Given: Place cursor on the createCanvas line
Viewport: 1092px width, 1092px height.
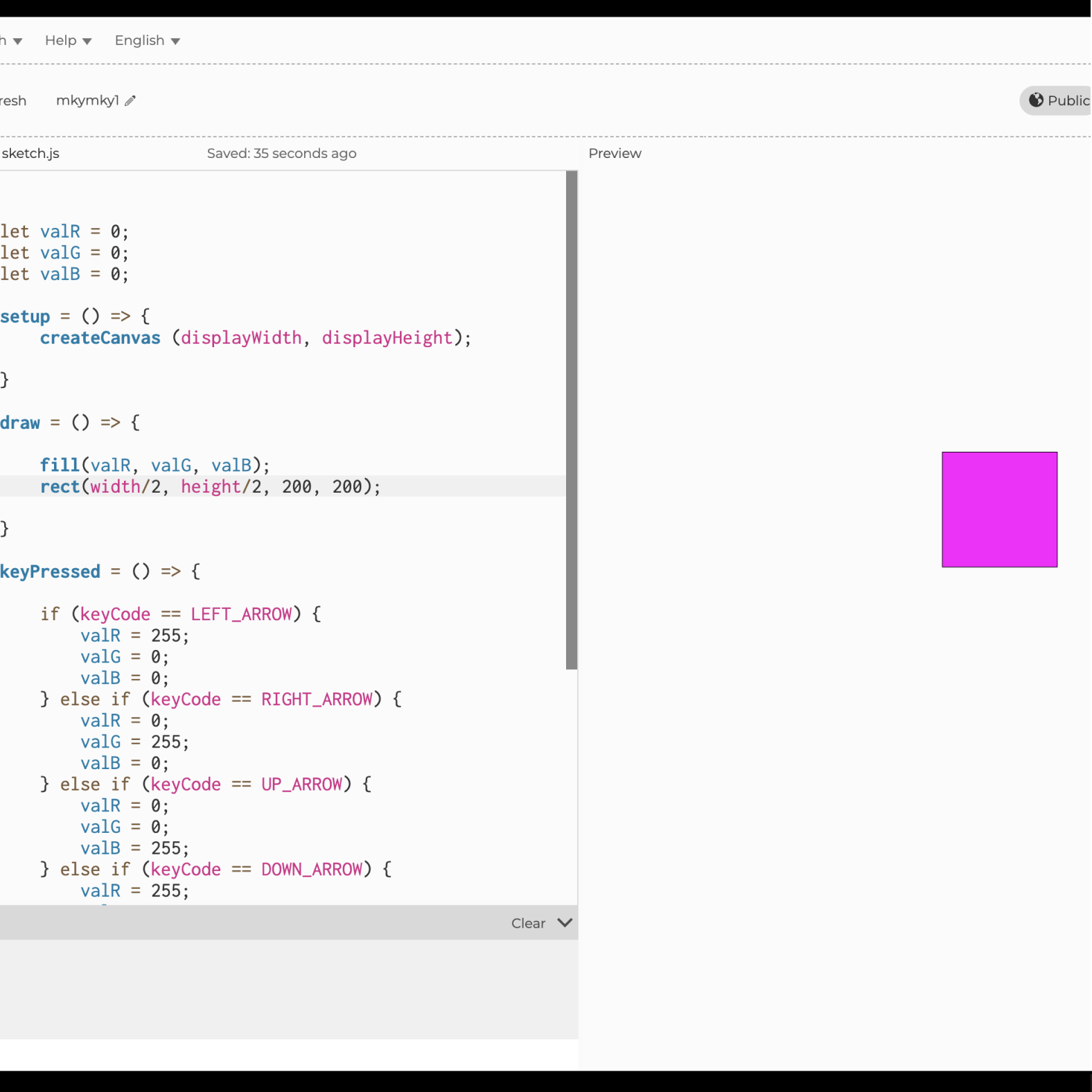Looking at the screenshot, I should (x=256, y=337).
